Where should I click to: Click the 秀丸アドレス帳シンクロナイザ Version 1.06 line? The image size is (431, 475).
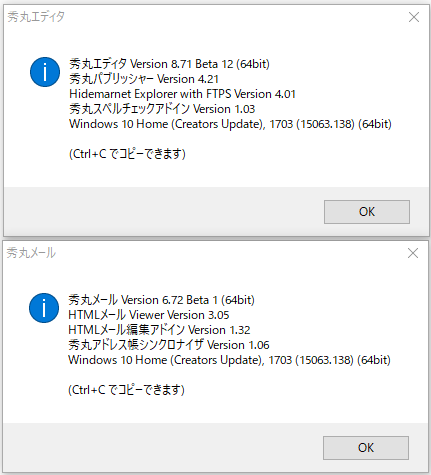point(169,345)
